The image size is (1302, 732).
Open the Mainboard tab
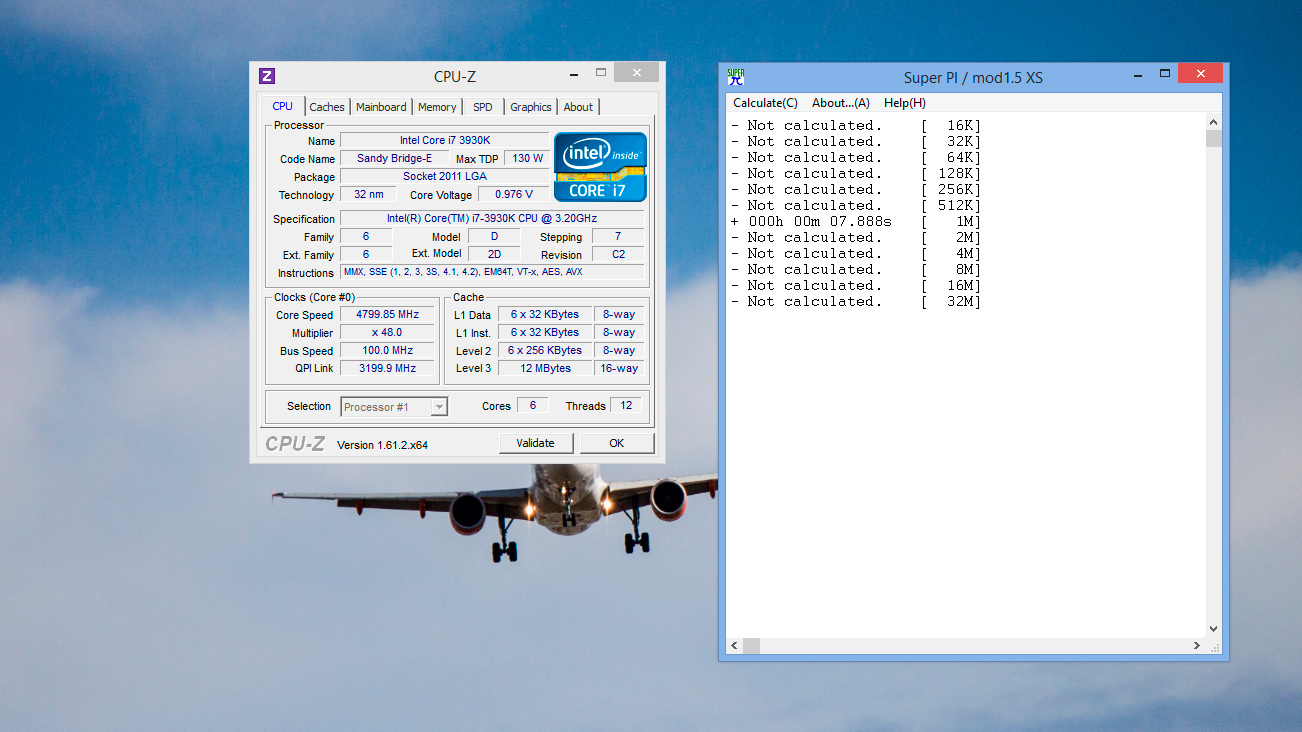pos(381,107)
